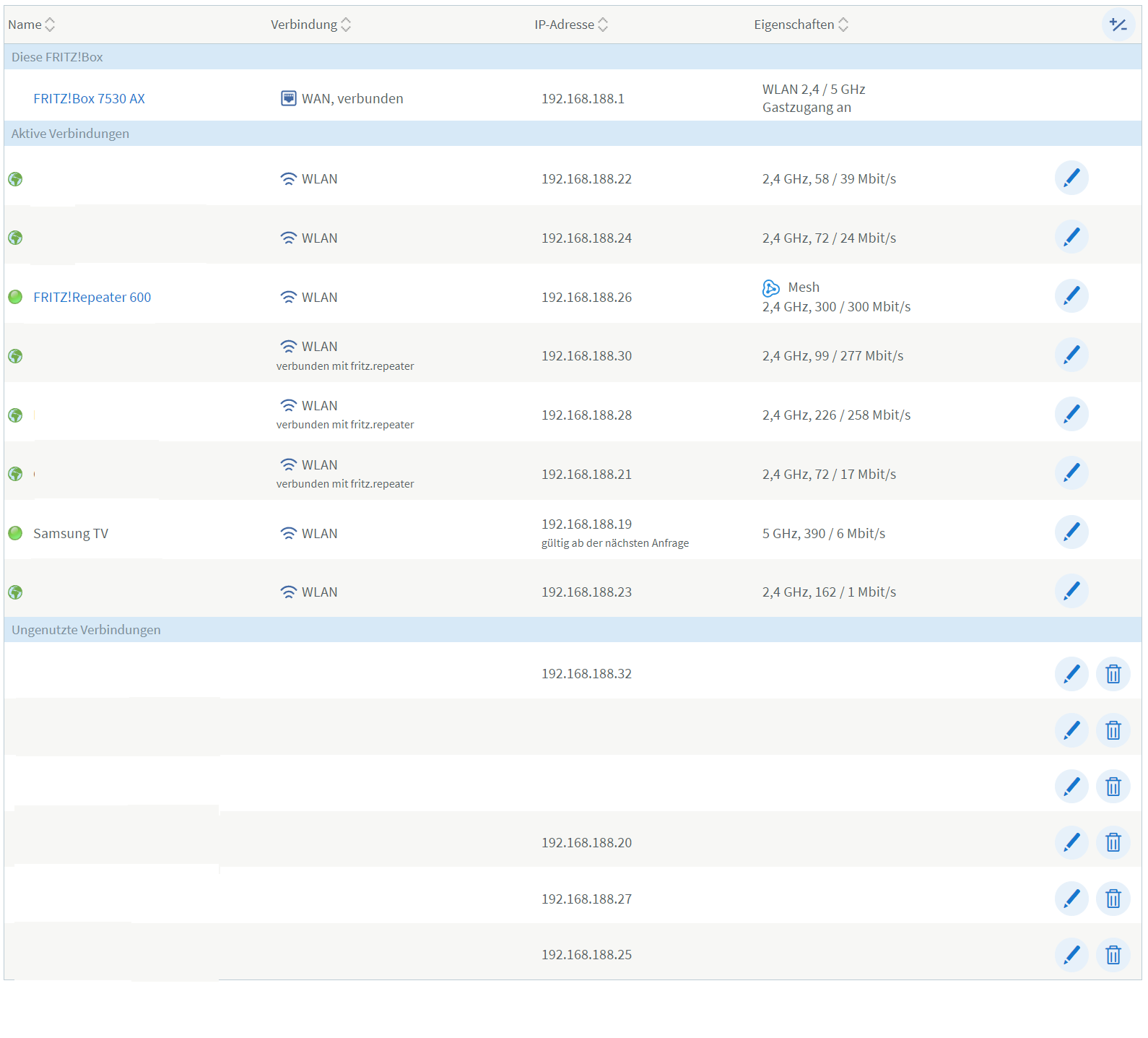Select IP address 192.168.188.1
This screenshot has height=1038, width=1148.
point(583,99)
